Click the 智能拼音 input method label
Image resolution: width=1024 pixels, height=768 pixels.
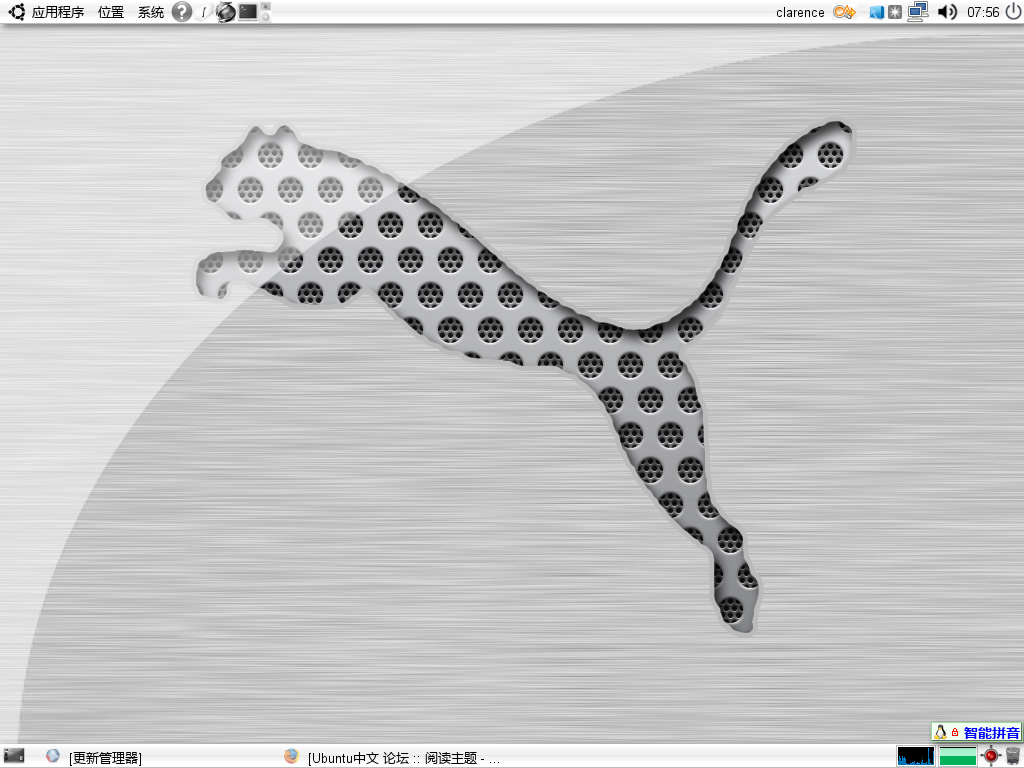991,733
